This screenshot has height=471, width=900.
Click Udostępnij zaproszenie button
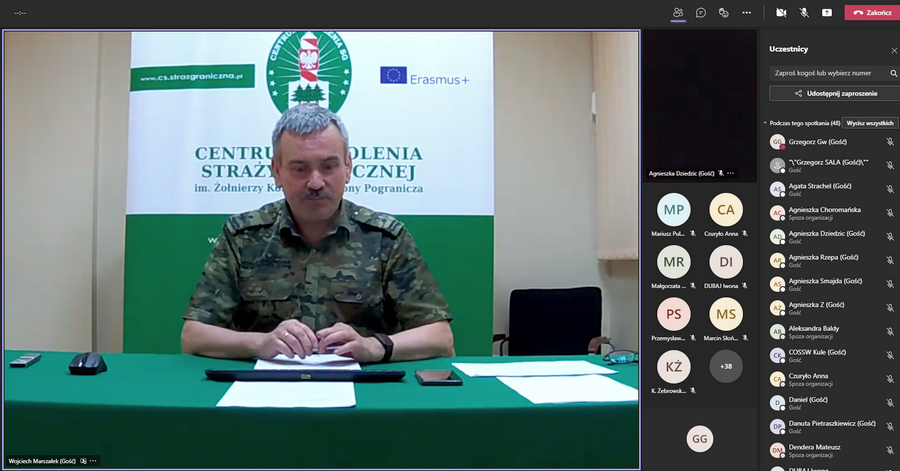[x=833, y=93]
